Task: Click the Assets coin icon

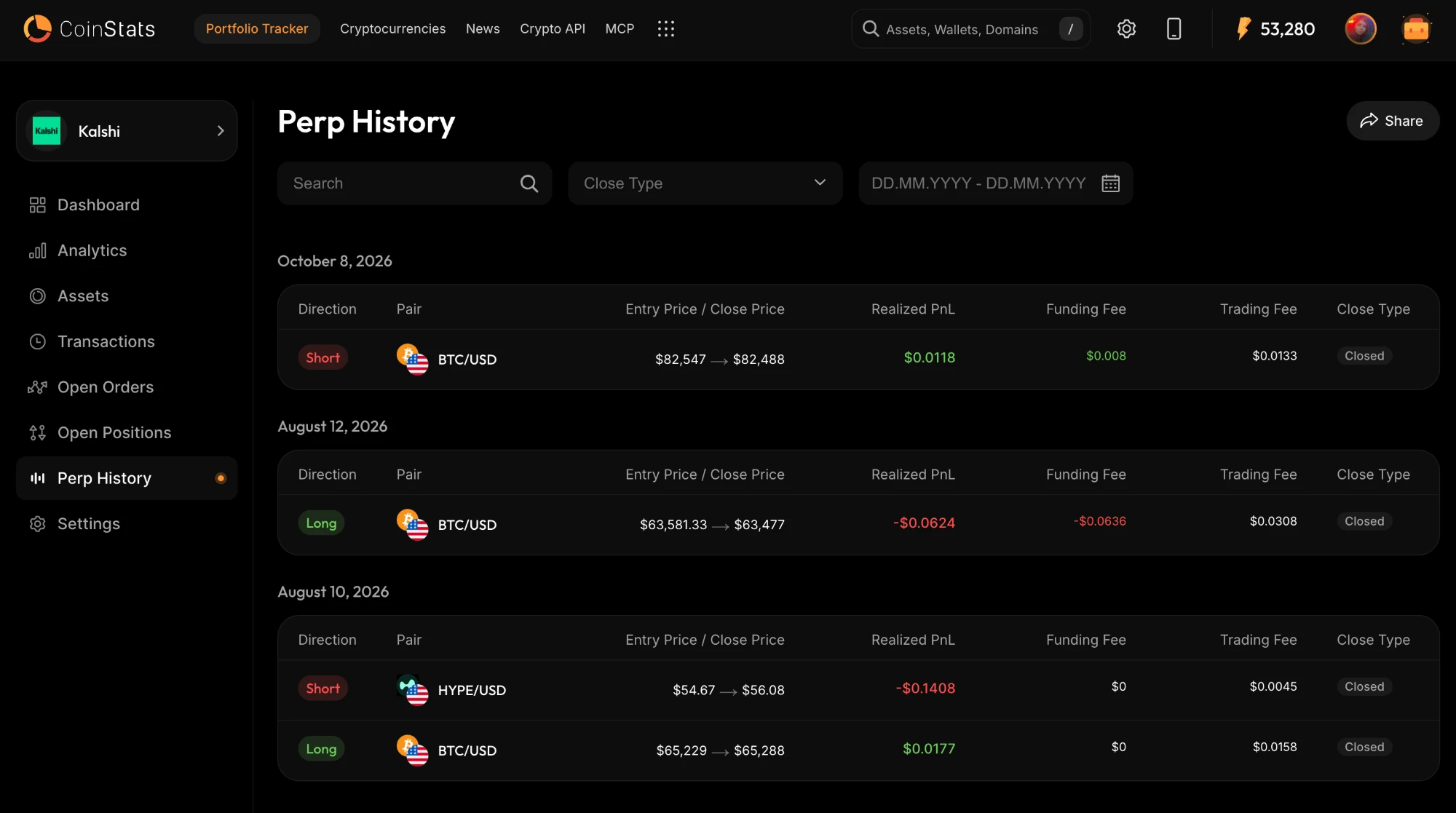Action: click(37, 296)
